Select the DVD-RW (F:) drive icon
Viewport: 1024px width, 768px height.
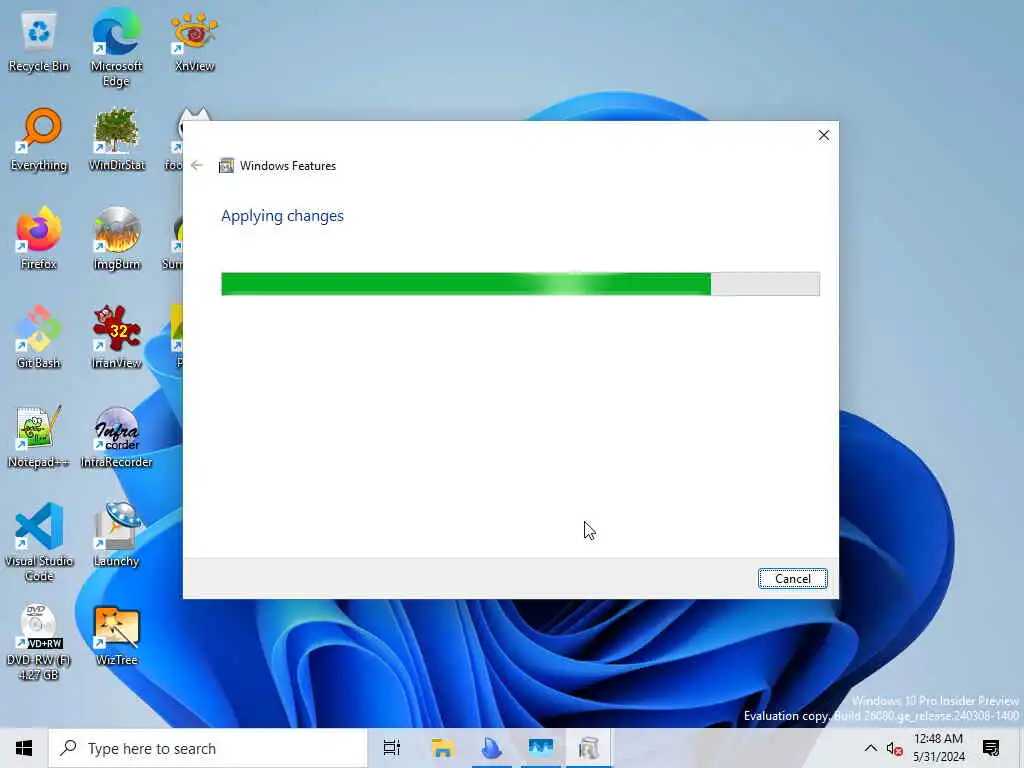39,643
